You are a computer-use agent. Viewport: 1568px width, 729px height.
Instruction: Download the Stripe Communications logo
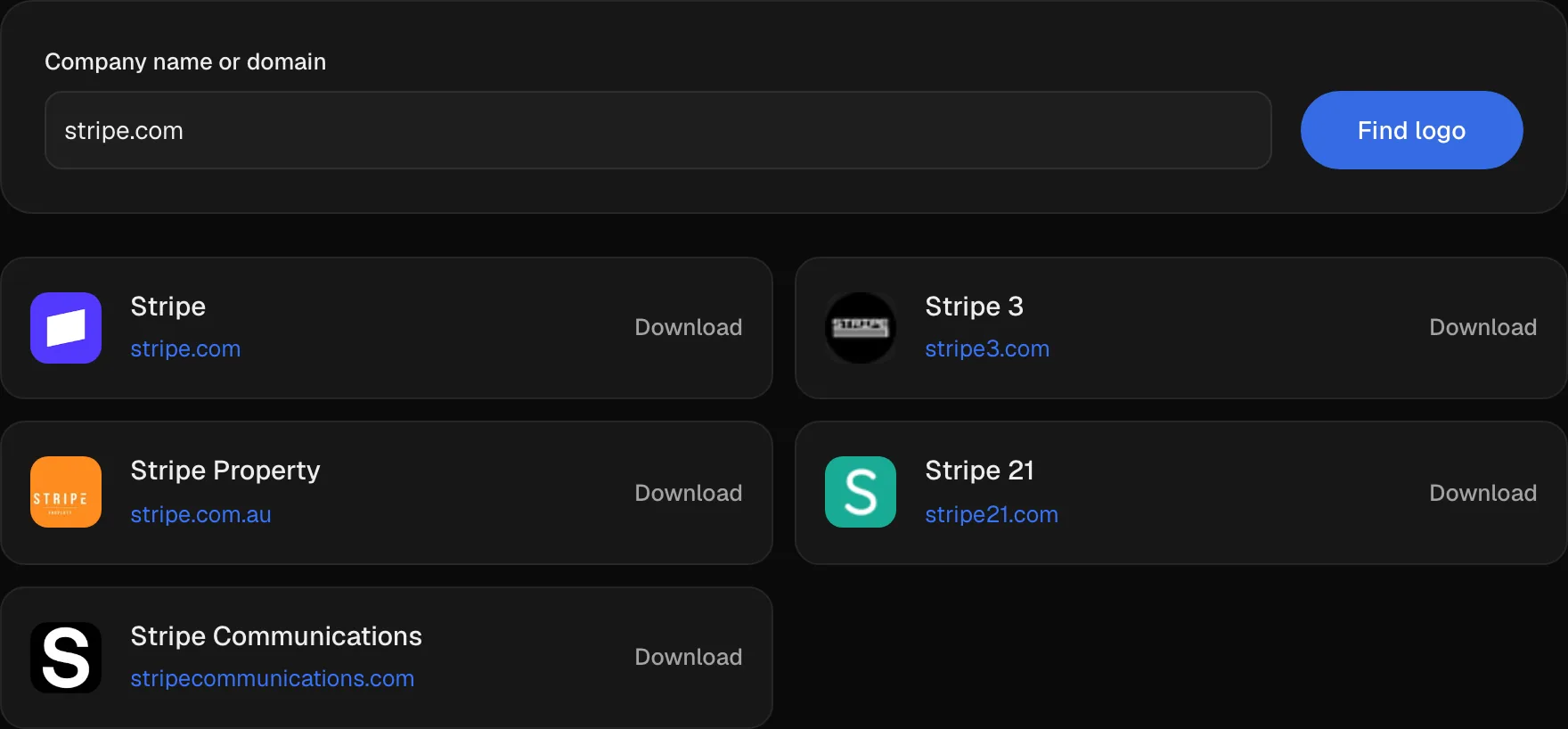coord(688,657)
